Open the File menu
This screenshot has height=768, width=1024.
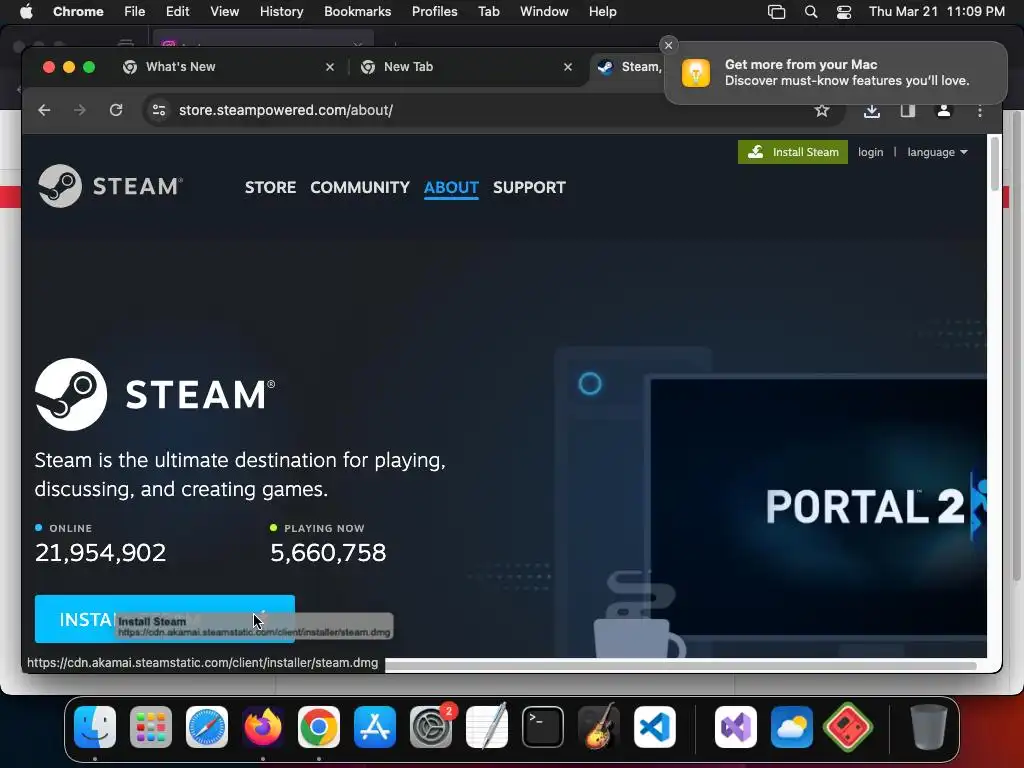pyautogui.click(x=135, y=12)
